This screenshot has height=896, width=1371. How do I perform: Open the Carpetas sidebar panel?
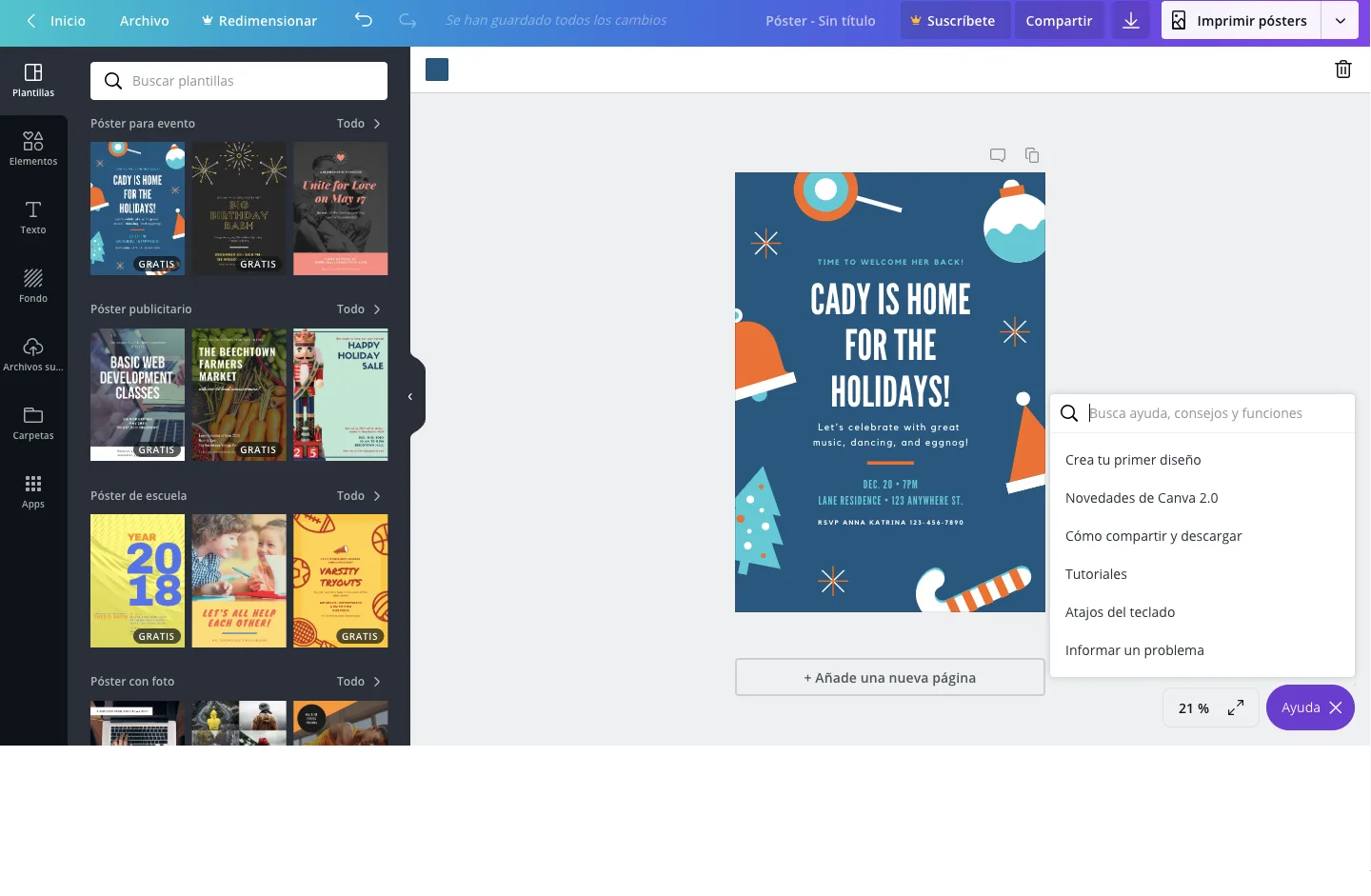[33, 424]
